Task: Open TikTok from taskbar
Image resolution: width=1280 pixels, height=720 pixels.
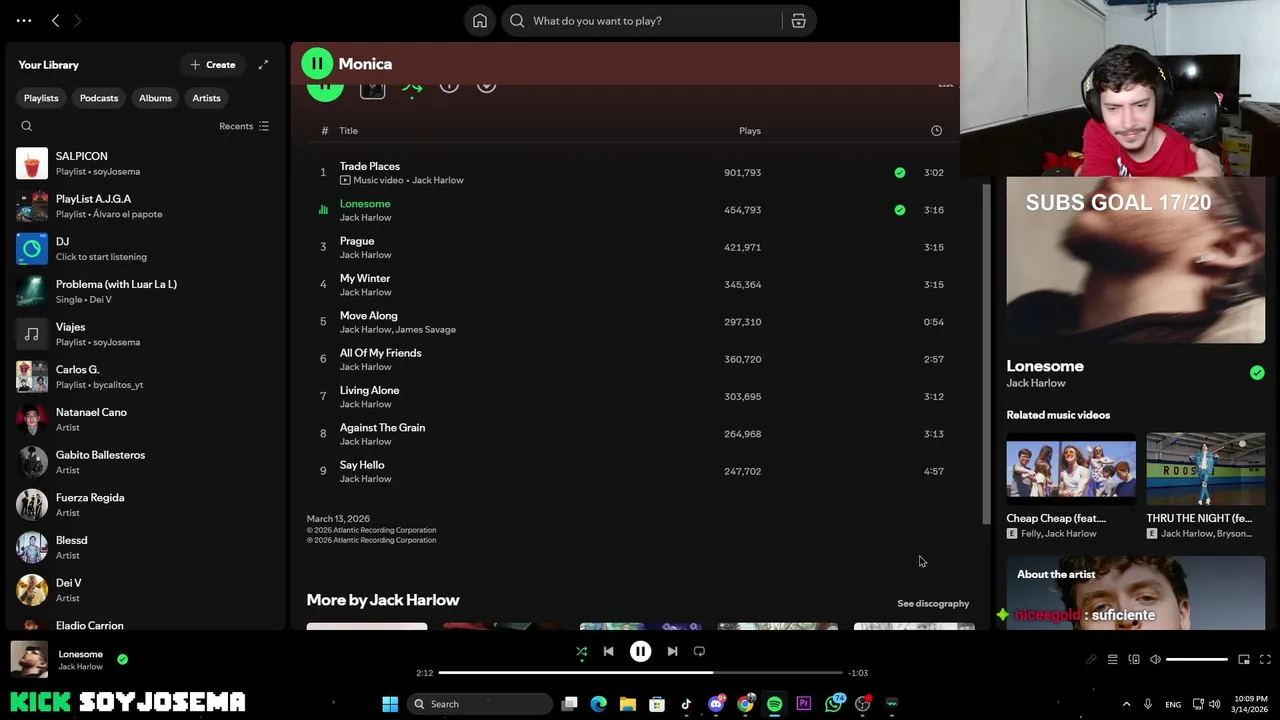Action: pyautogui.click(x=686, y=704)
